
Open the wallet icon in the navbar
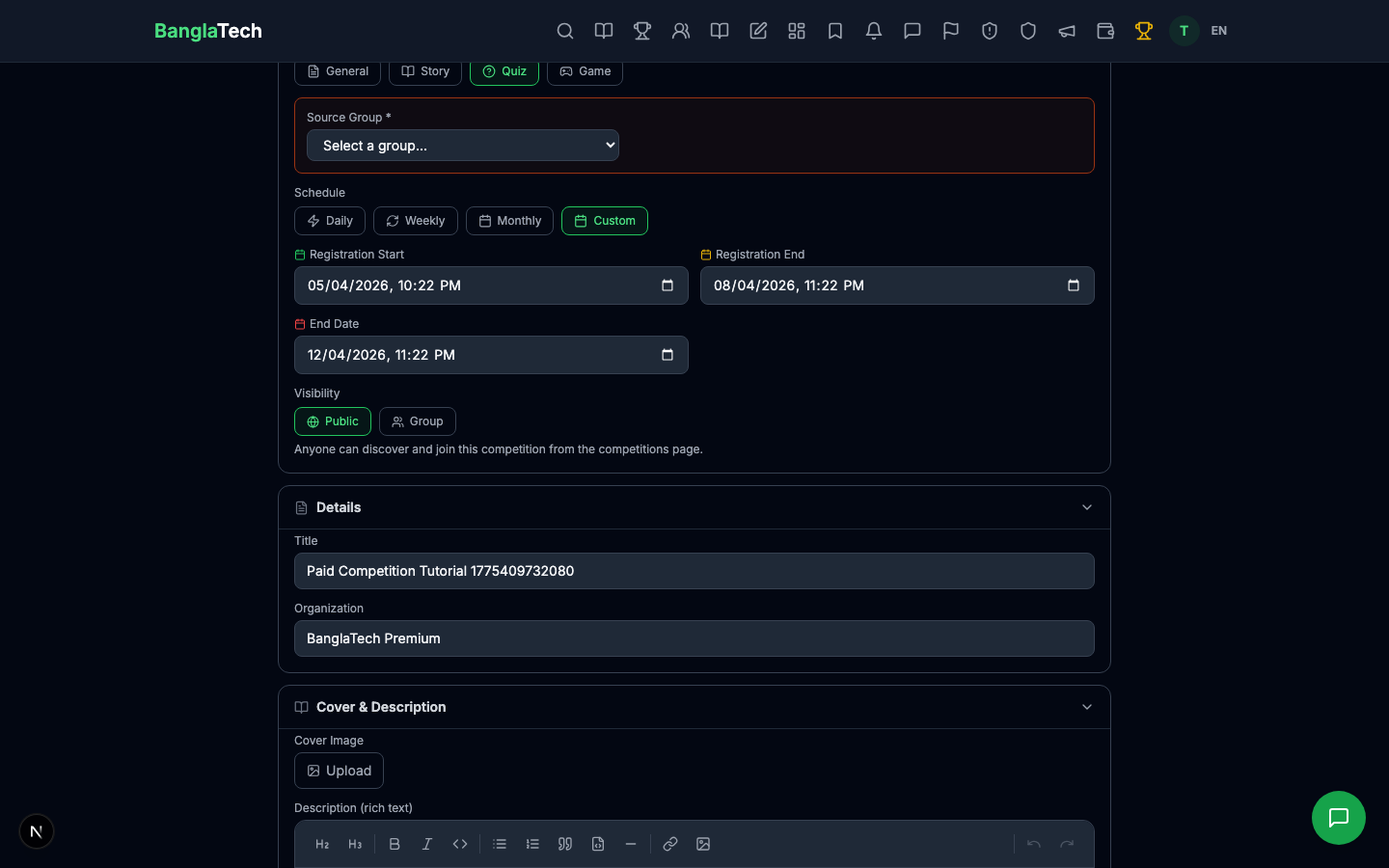(1105, 31)
